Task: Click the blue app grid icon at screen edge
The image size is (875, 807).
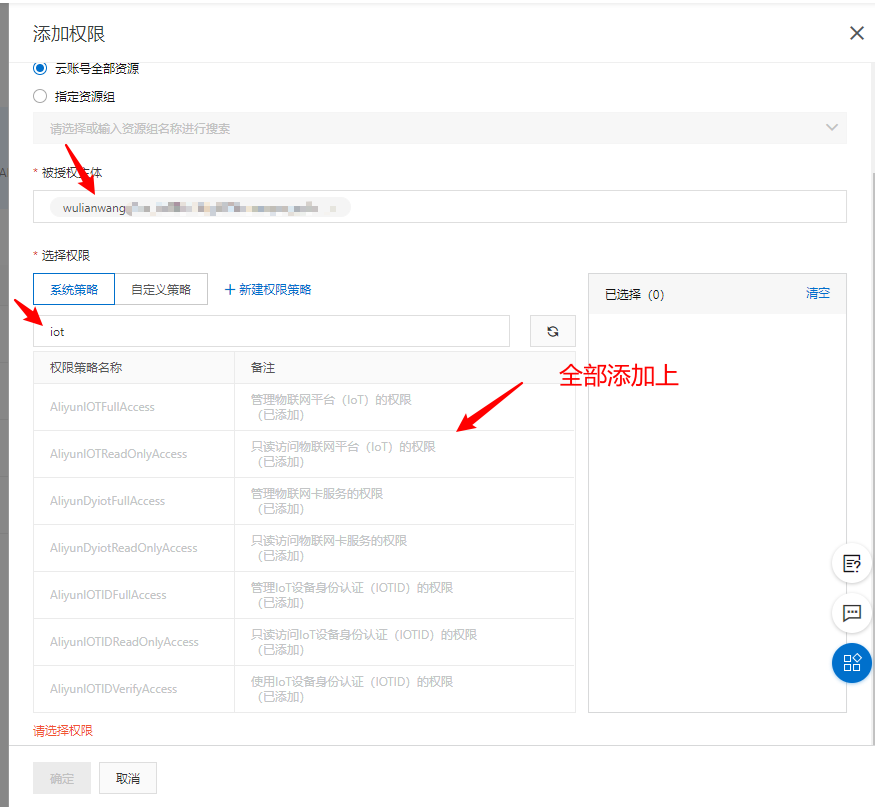Action: [851, 663]
